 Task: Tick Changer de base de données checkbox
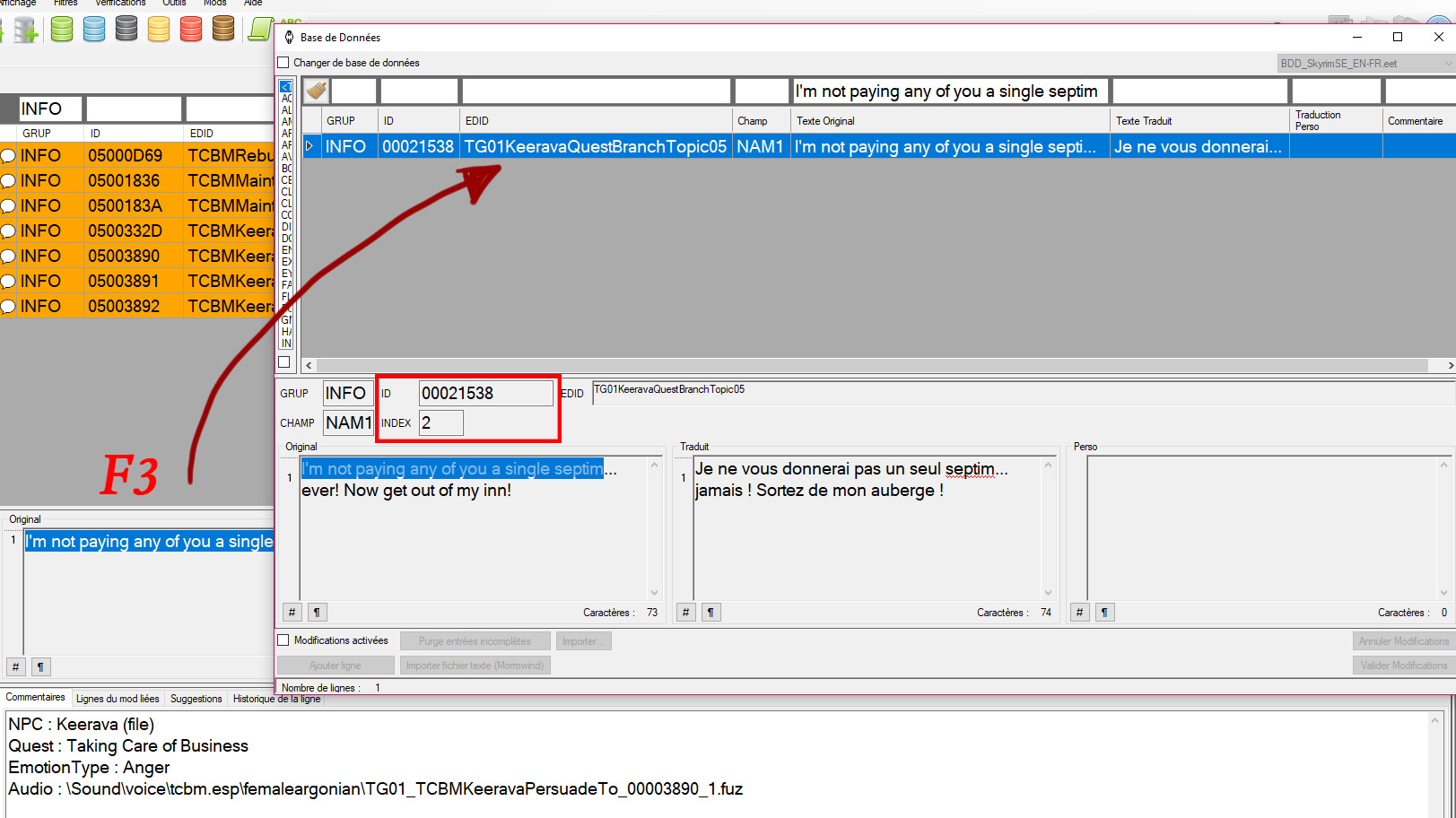283,63
